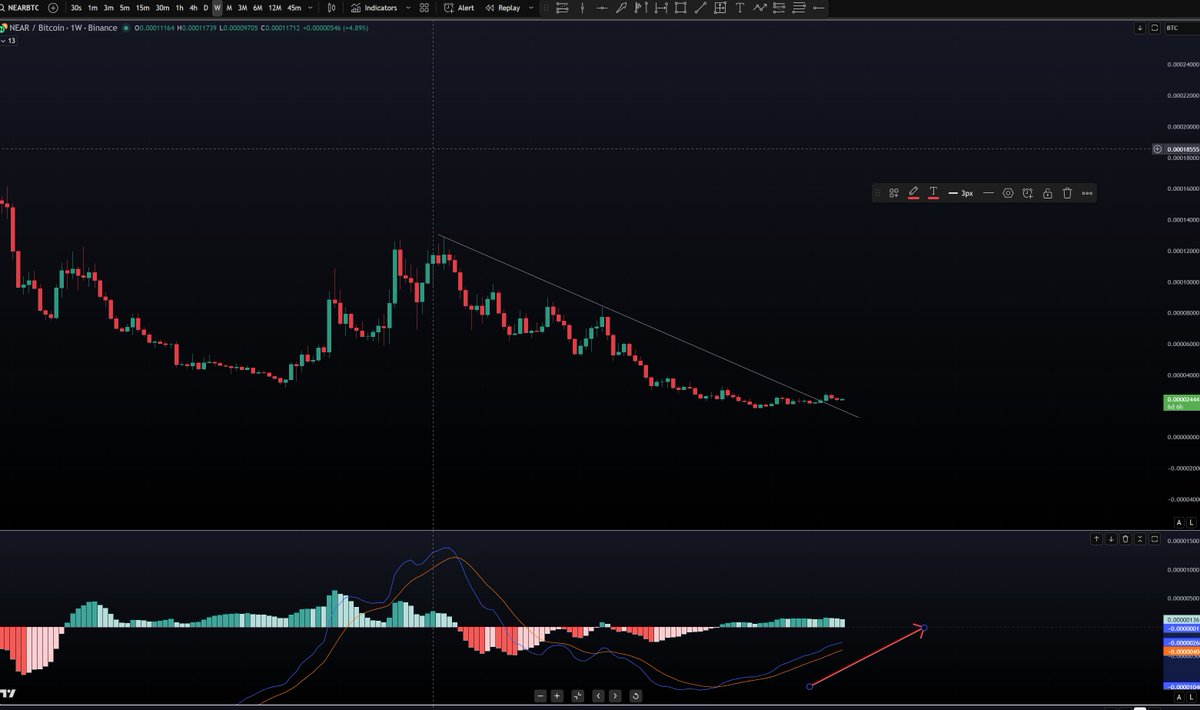Image resolution: width=1200 pixels, height=710 pixels.
Task: Click the line style dash icon
Action: (x=988, y=193)
